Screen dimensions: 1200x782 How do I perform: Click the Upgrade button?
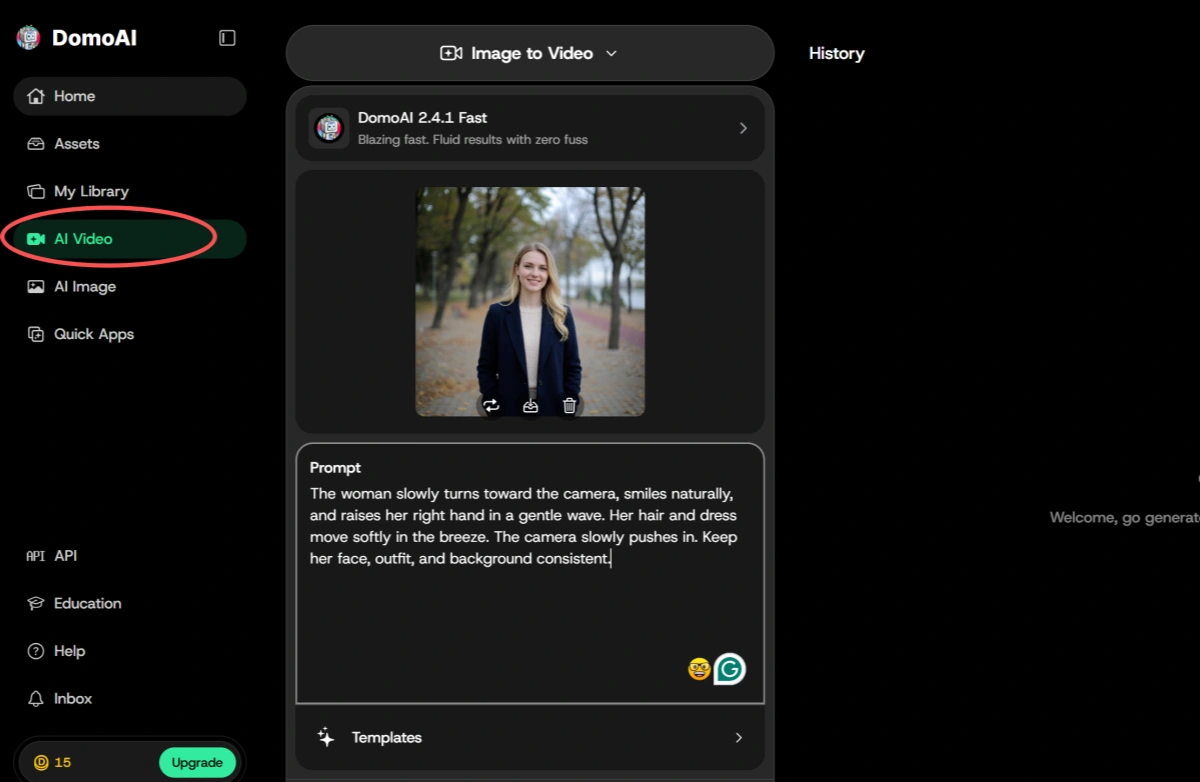[x=197, y=763]
